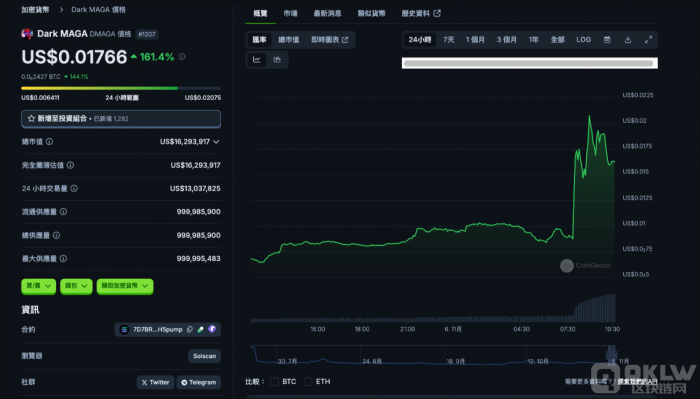700x399 pixels.
Task: Switch to line chart view icon
Action: click(x=257, y=59)
